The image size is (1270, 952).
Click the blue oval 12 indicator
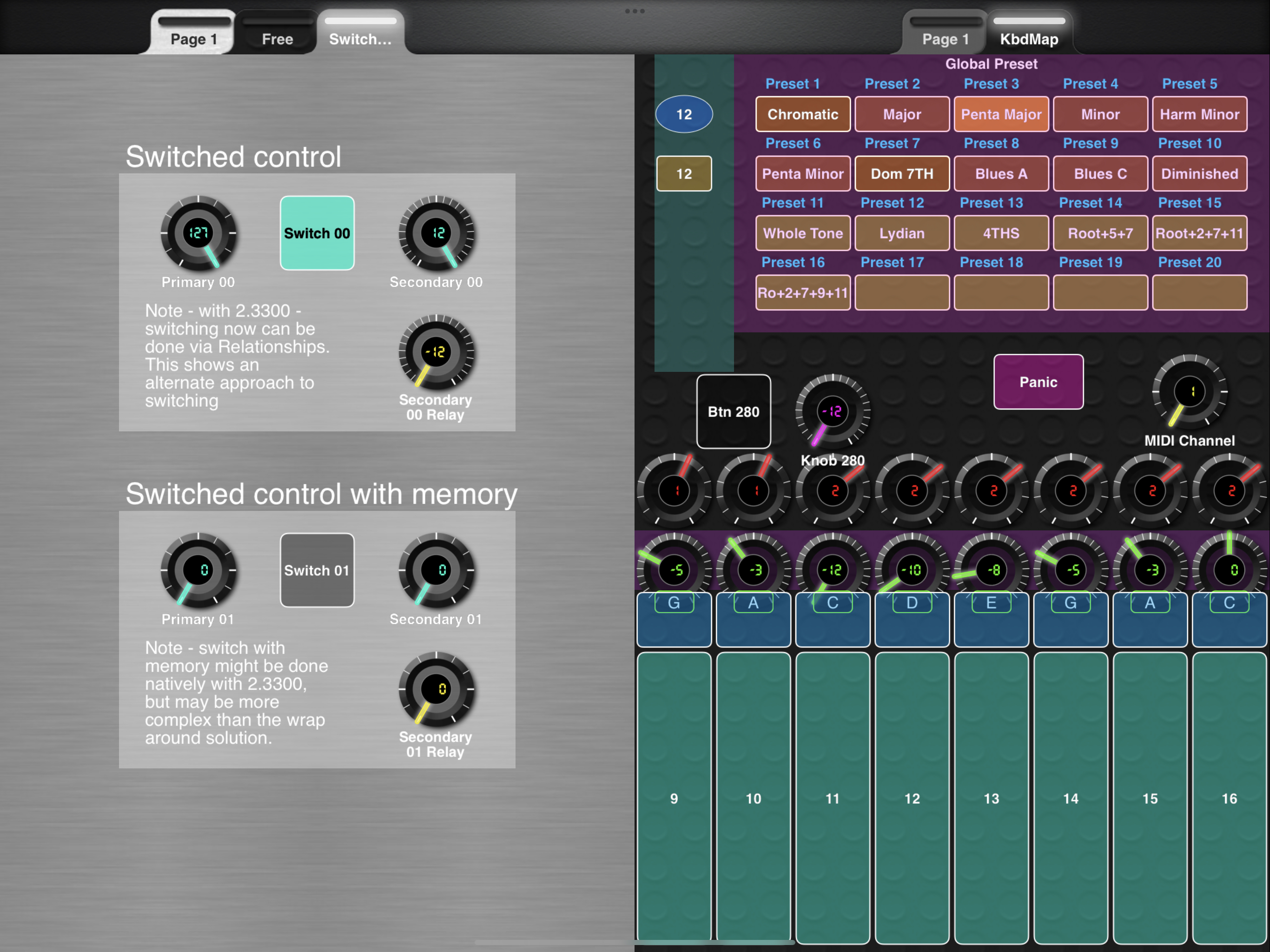(x=684, y=114)
